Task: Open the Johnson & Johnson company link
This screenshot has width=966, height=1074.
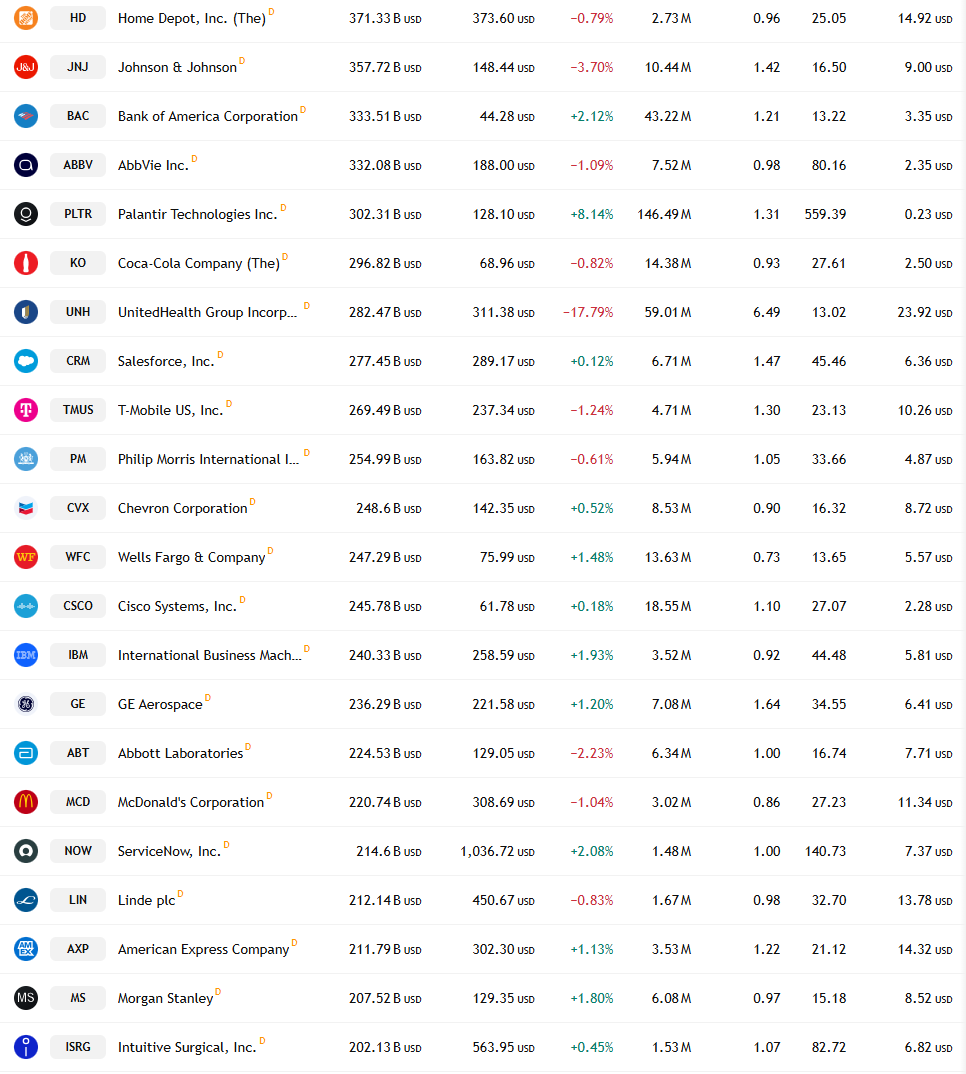Action: coord(177,67)
